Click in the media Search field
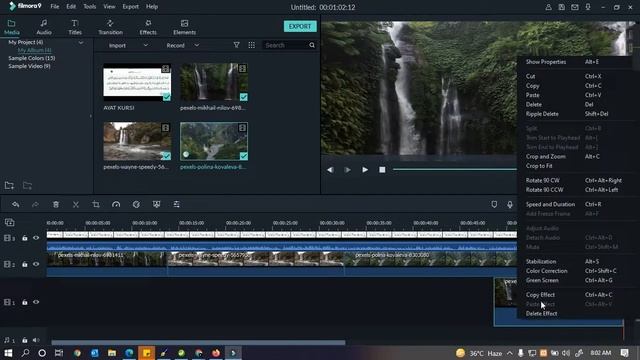This screenshot has height=360, width=640. (x=285, y=45)
